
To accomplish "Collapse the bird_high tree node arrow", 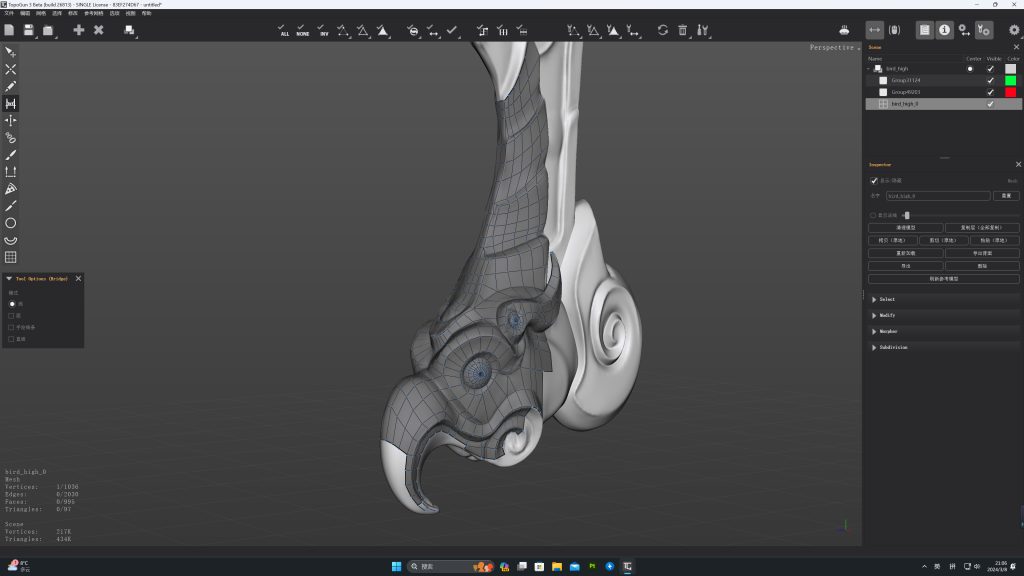I will coord(869,69).
